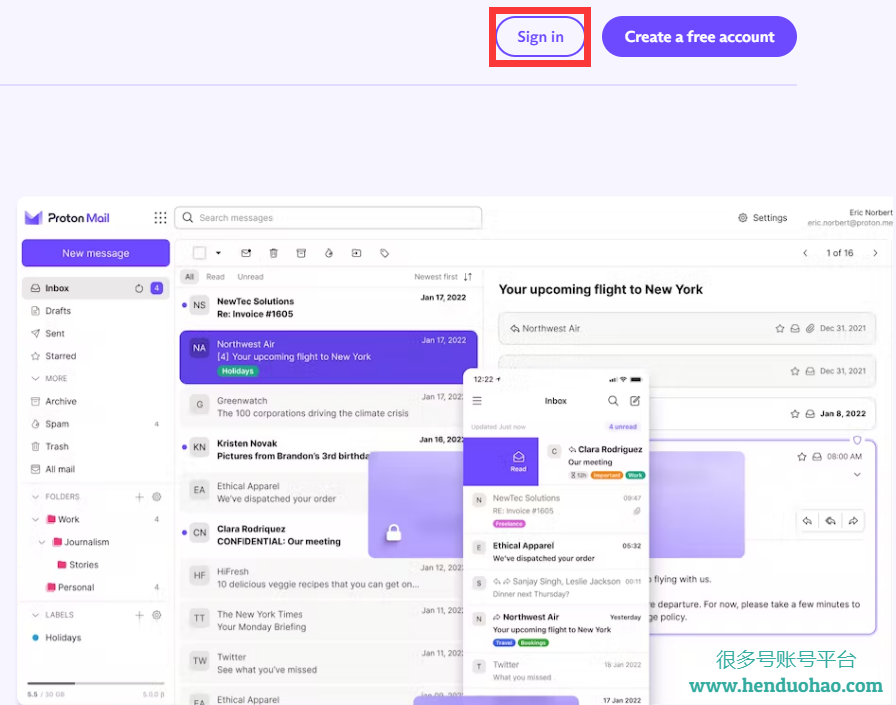
Task: Open the Inbox folder
Action: [95, 288]
